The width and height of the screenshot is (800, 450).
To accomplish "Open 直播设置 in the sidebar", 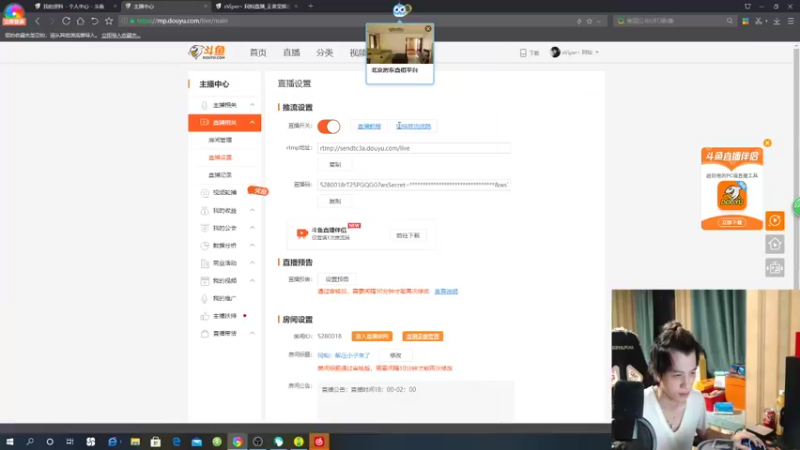I will (220, 157).
